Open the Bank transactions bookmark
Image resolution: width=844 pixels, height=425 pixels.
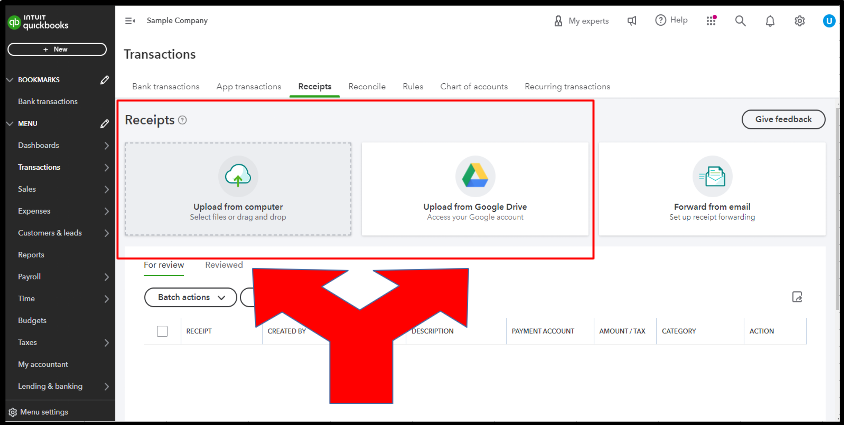point(48,101)
